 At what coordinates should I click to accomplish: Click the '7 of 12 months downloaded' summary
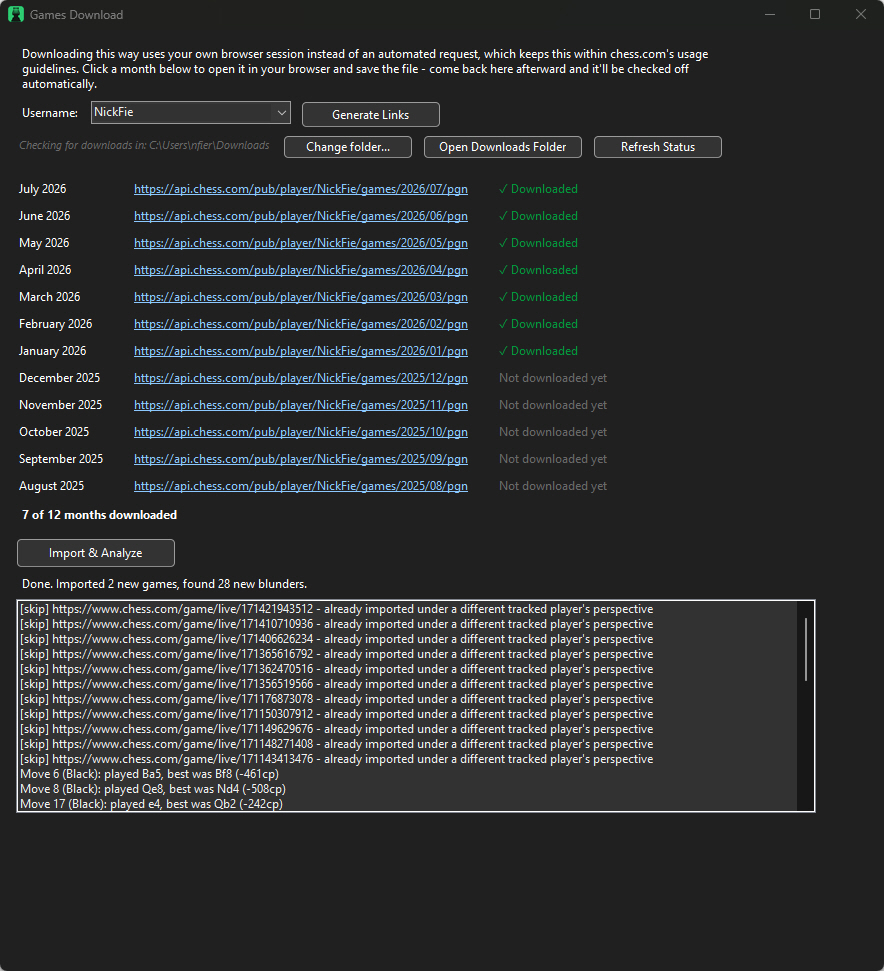[100, 515]
